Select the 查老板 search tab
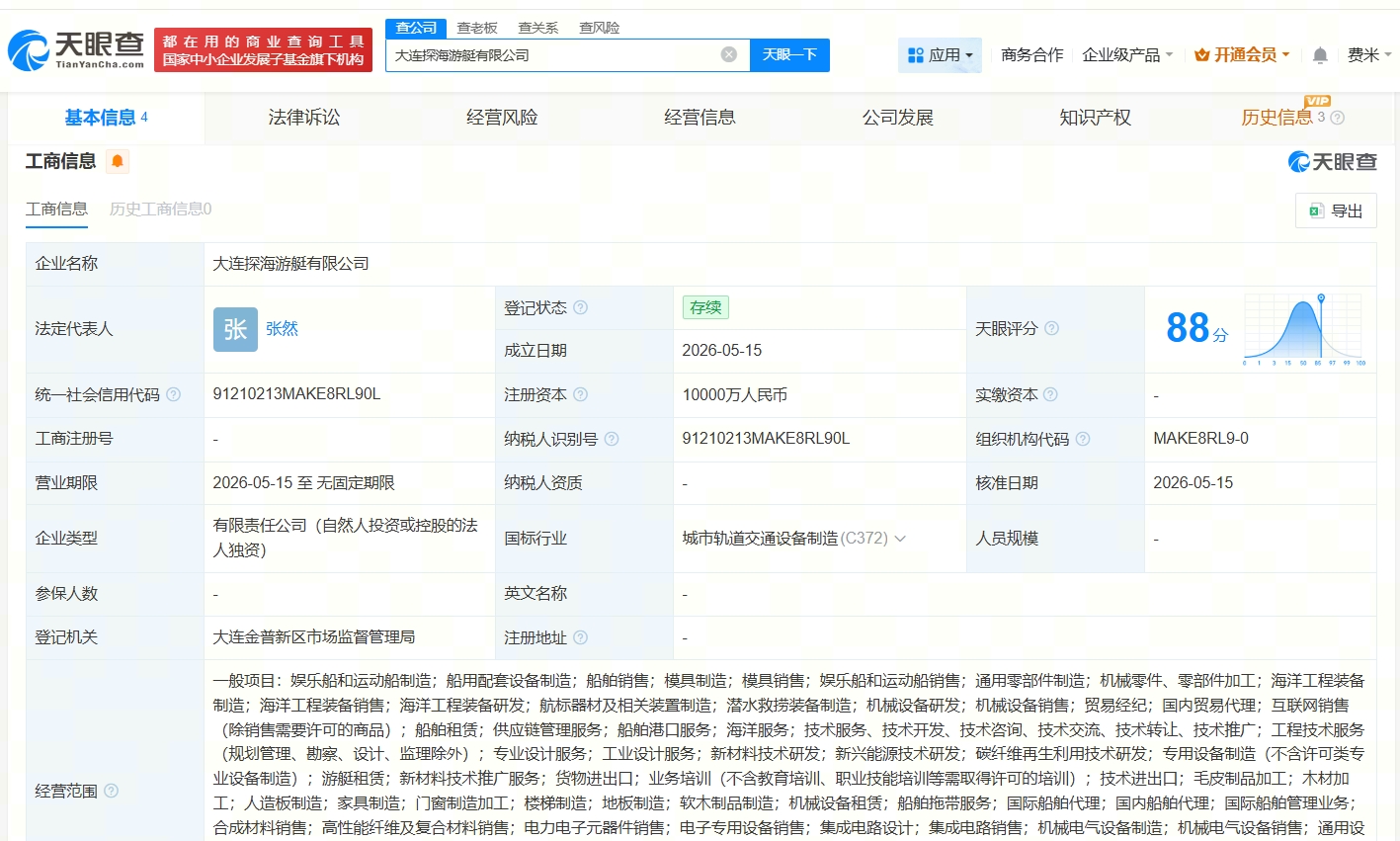 [x=477, y=28]
